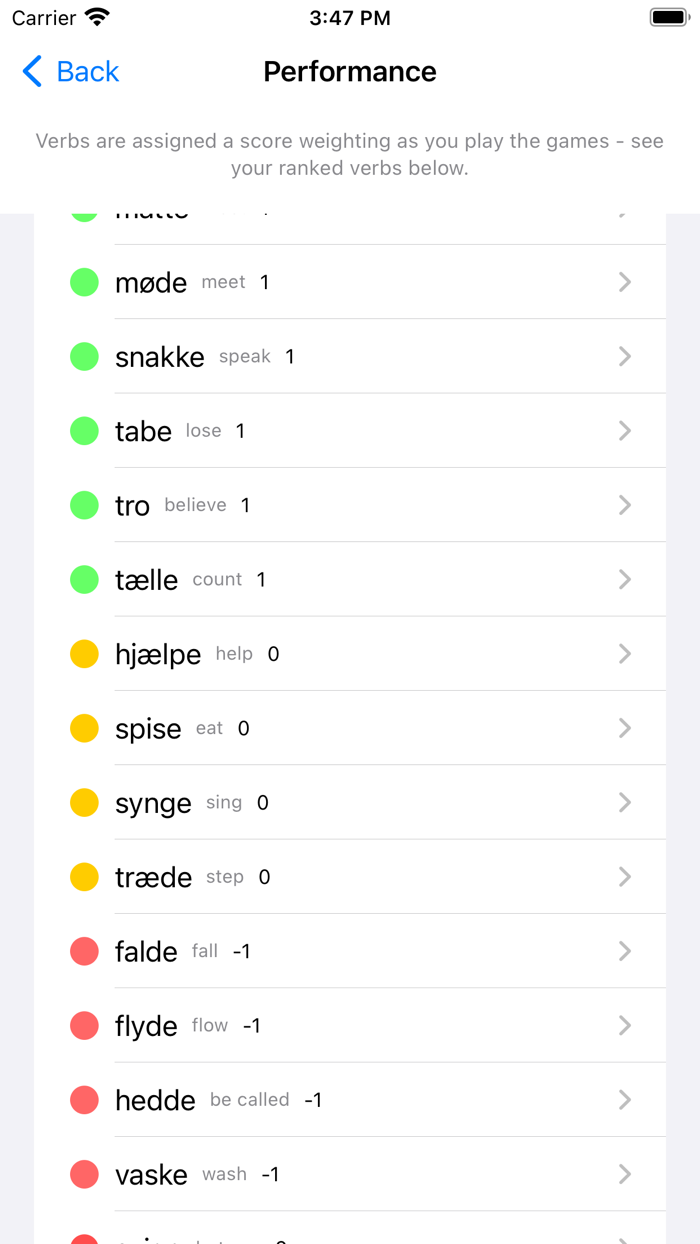Open vaske details using the chevron
The image size is (700, 1244).
(624, 1174)
